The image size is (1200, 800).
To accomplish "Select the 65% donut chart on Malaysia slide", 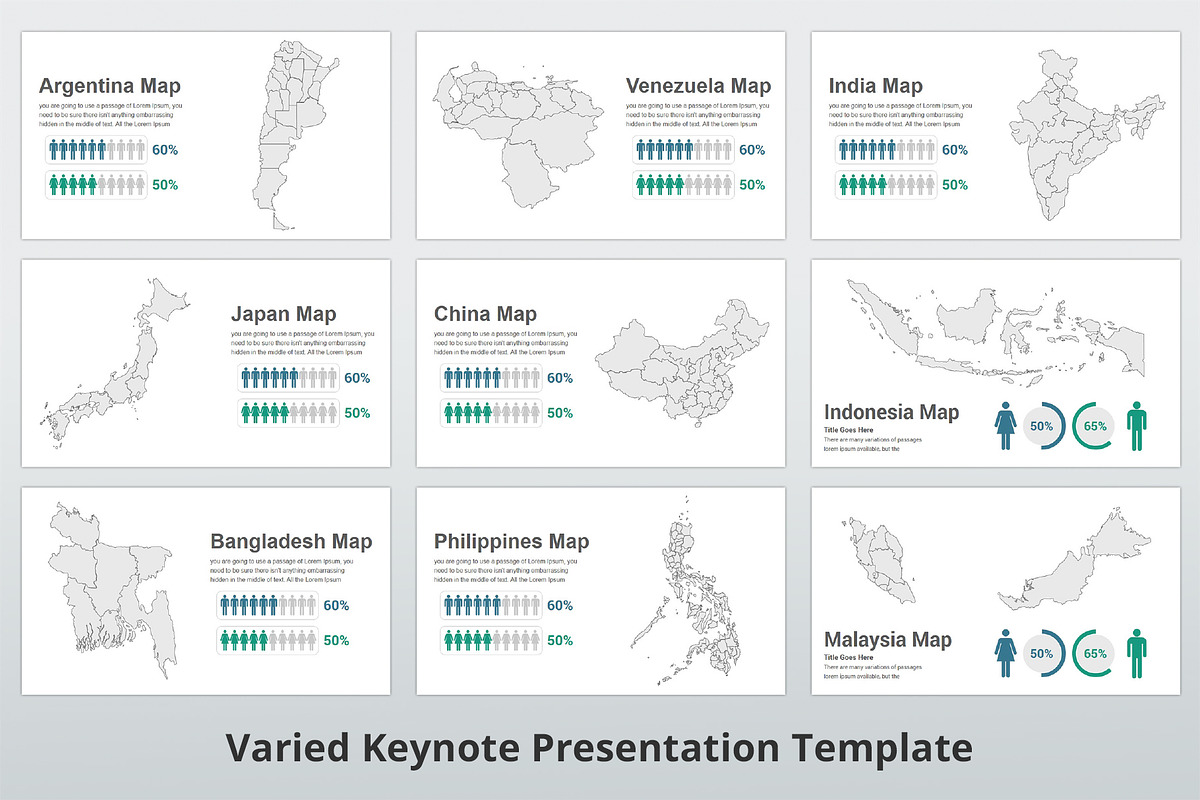I will click(x=1095, y=653).
